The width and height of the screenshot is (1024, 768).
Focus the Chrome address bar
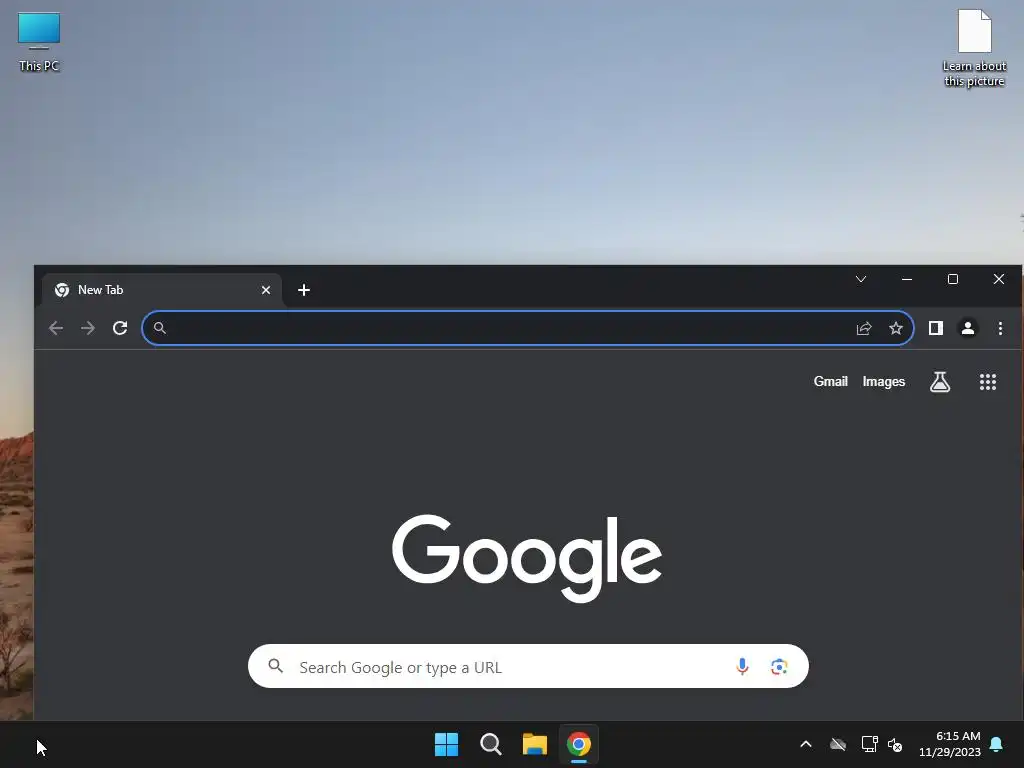click(x=528, y=328)
